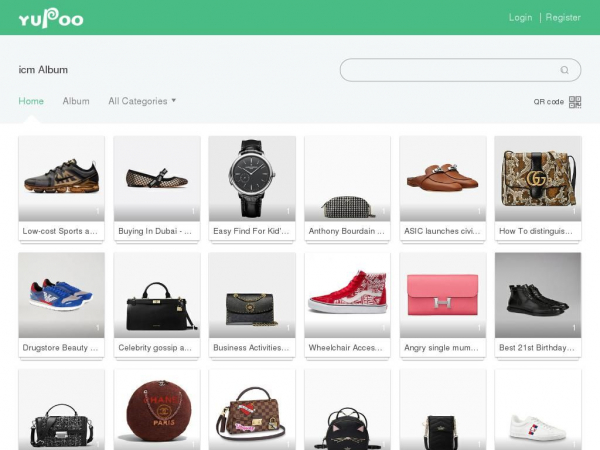Open the black quilted phone bag thumbnail
Image resolution: width=600 pixels, height=450 pixels.
443,409
